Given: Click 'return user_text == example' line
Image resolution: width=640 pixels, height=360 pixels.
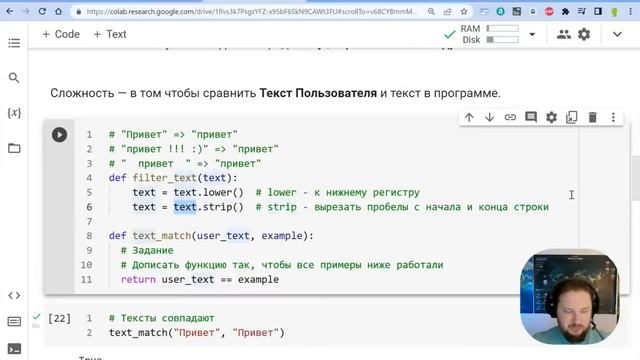Looking at the screenshot, I should click(200, 280).
